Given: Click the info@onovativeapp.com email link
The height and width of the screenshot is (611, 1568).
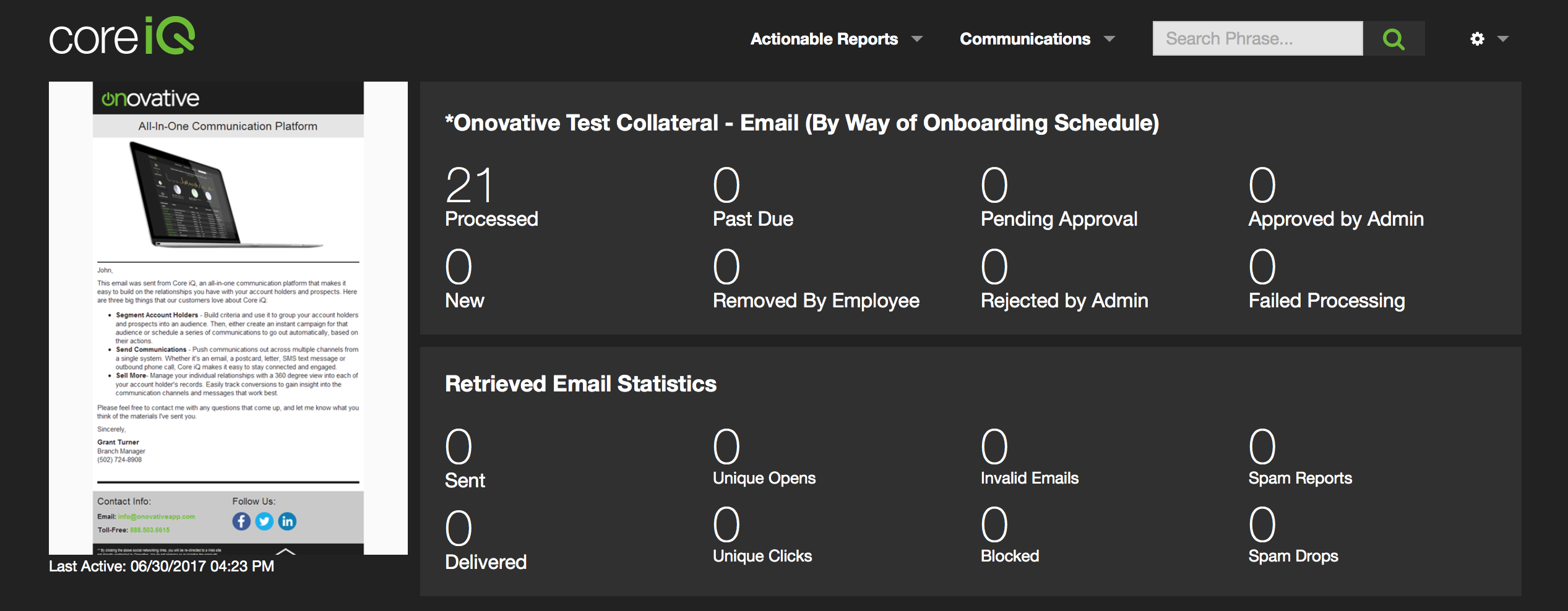Looking at the screenshot, I should pos(157,516).
